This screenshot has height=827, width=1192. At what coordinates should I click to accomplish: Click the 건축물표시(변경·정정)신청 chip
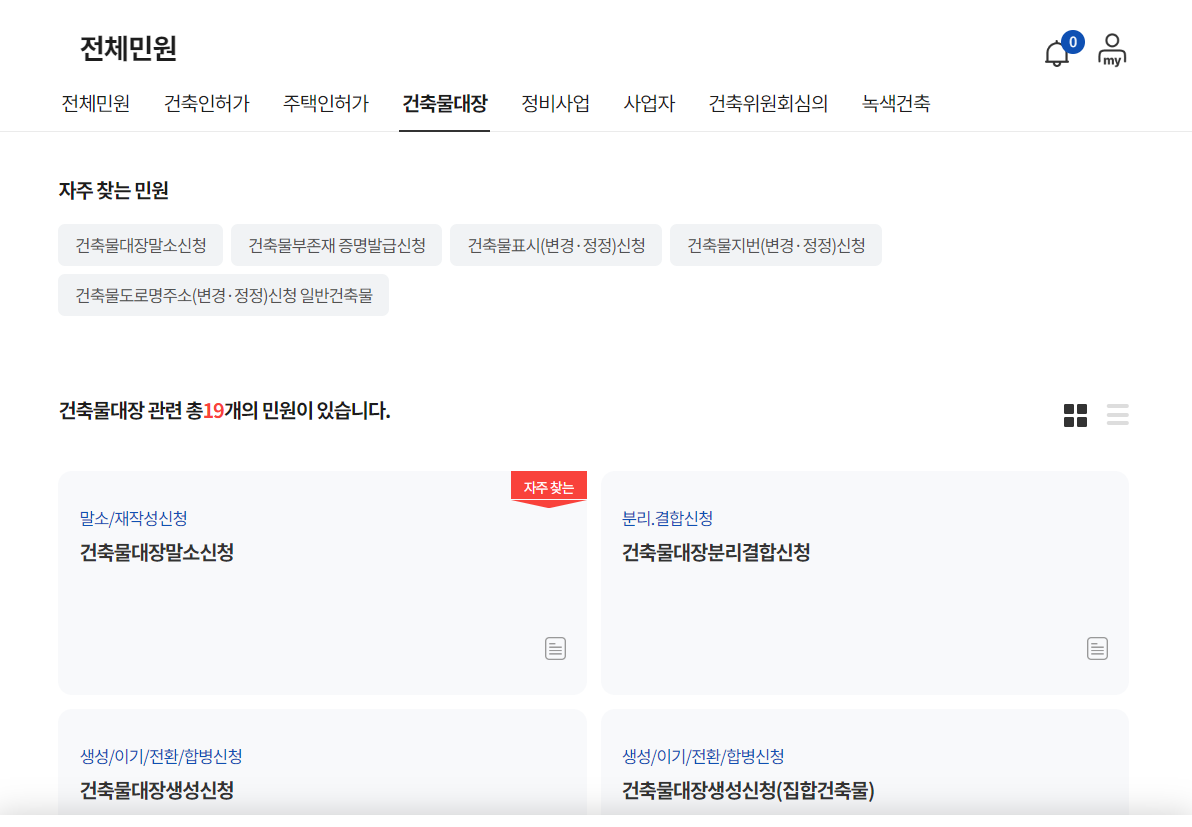pyautogui.click(x=556, y=246)
